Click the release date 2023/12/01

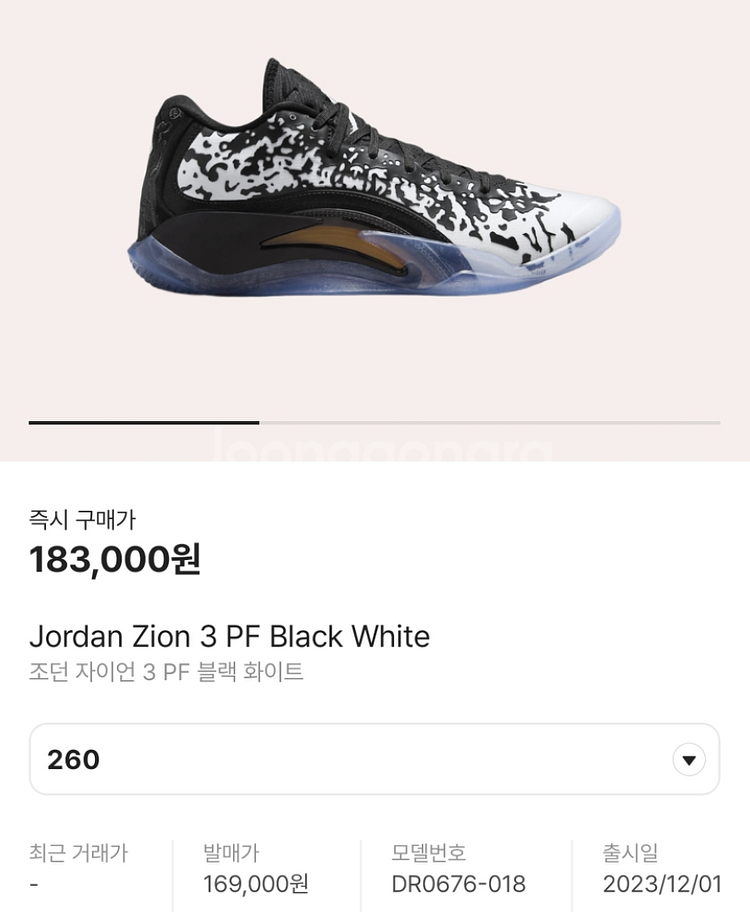[661, 884]
